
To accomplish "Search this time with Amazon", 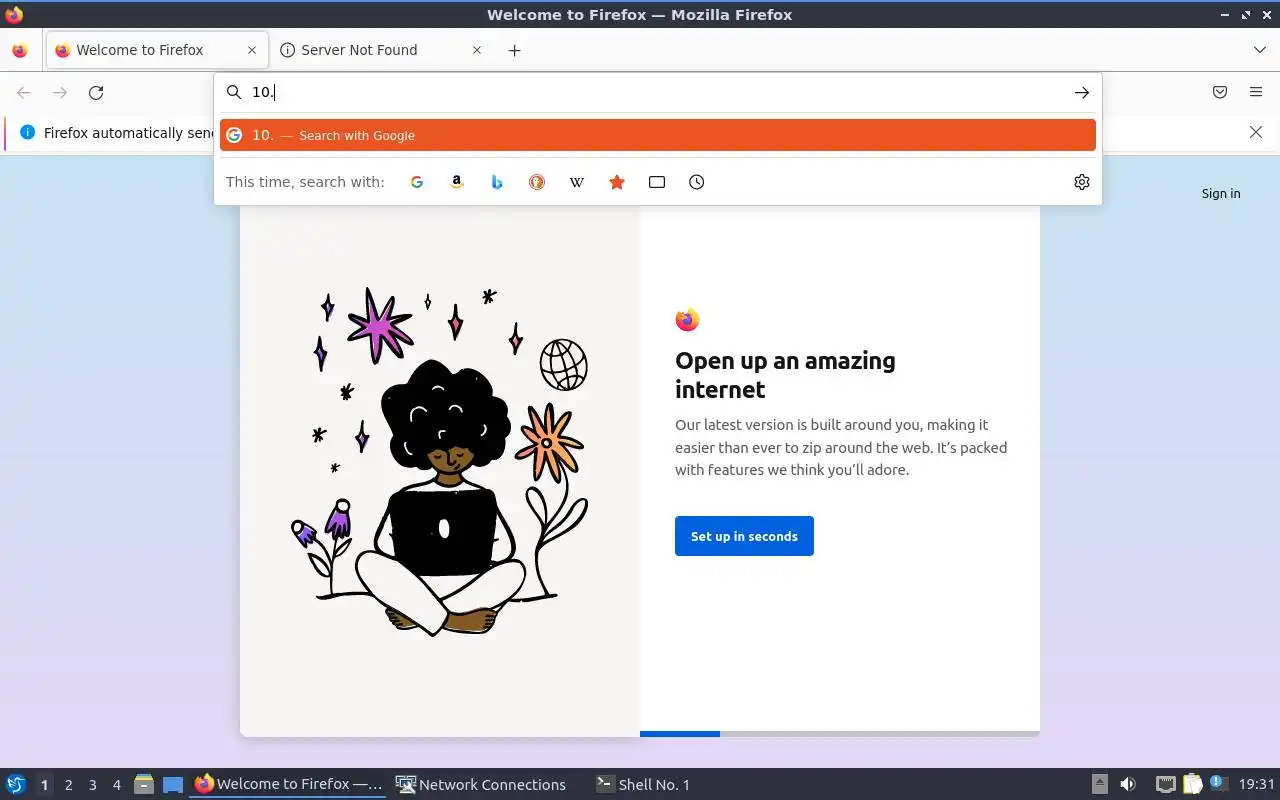I will [x=457, y=182].
